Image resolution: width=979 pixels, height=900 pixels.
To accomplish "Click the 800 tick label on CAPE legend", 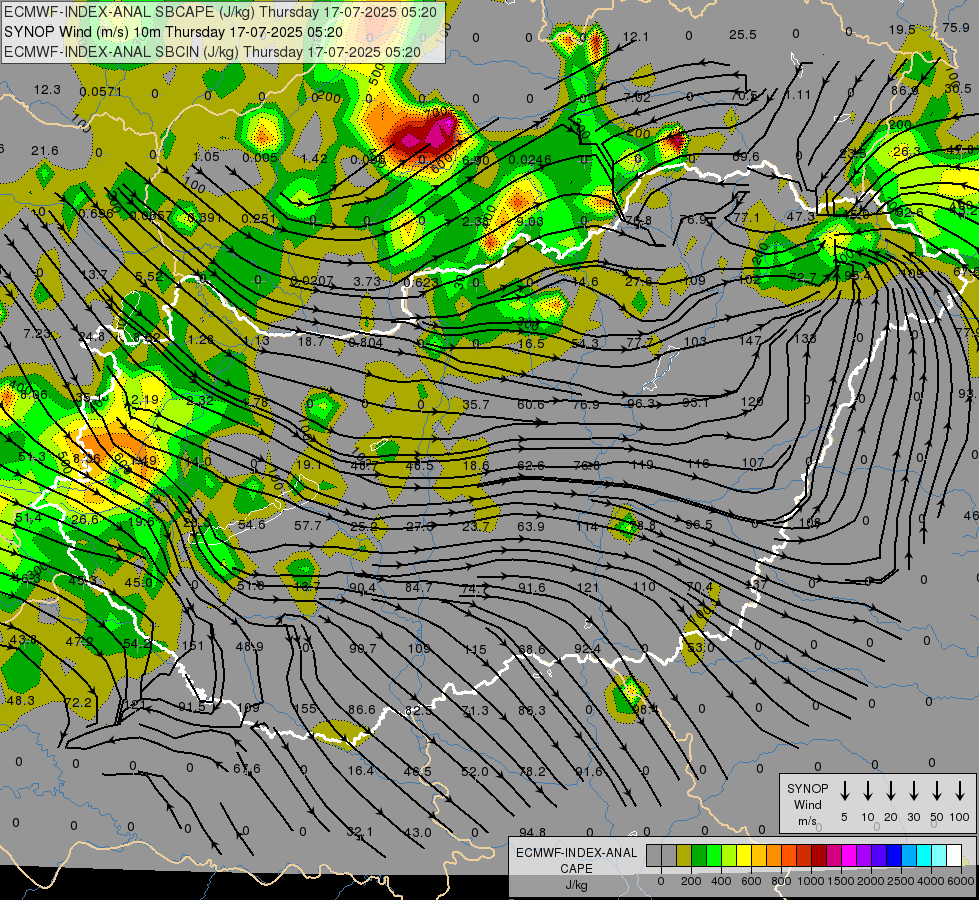I will (781, 881).
